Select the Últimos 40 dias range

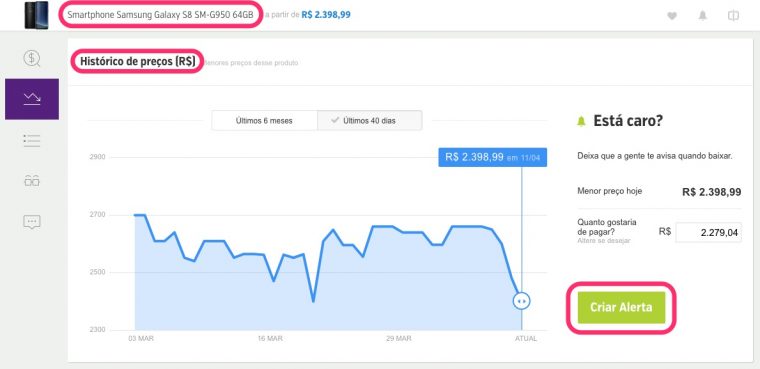click(369, 121)
